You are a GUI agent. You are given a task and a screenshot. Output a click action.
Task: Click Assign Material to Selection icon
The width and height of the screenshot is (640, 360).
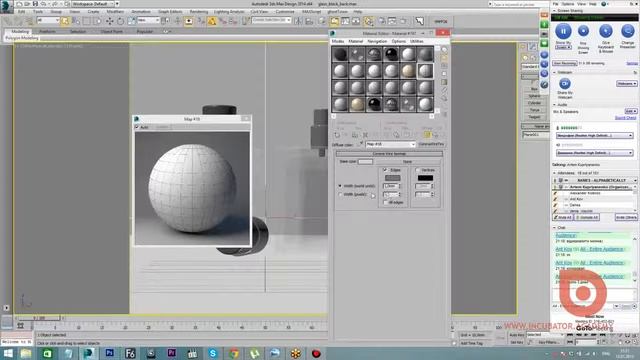(355, 135)
